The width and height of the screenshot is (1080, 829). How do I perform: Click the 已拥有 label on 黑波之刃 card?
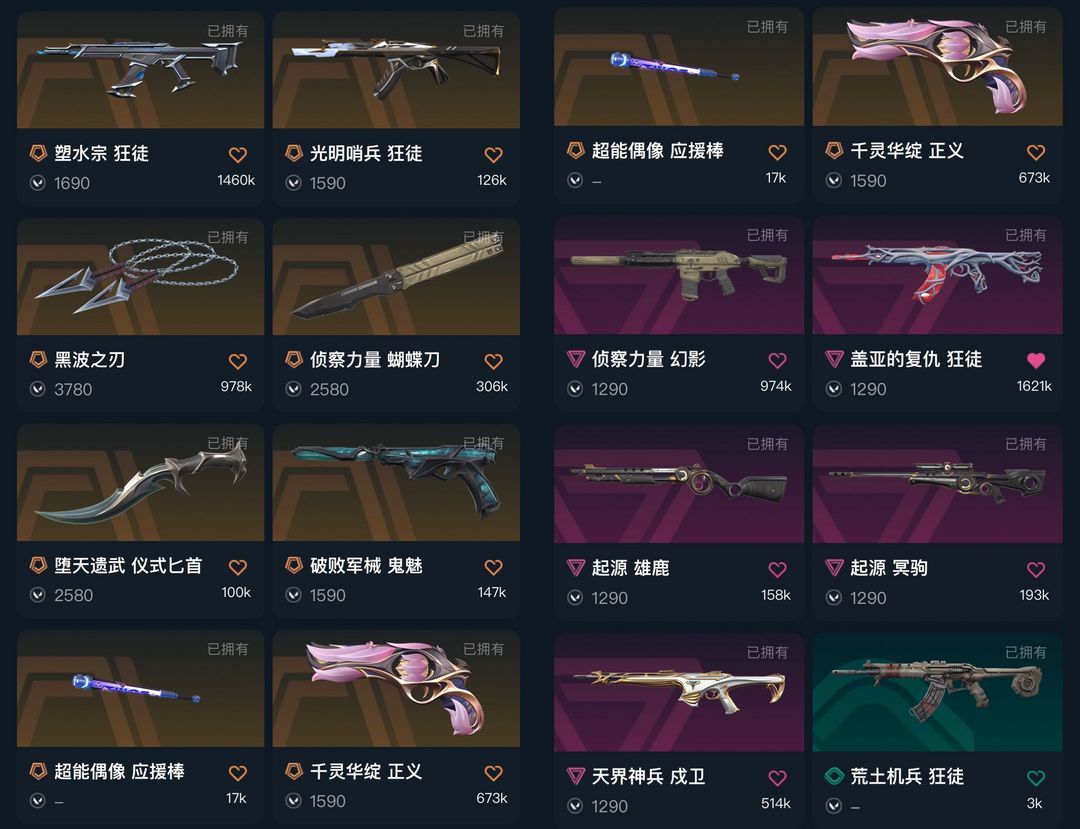tap(228, 238)
